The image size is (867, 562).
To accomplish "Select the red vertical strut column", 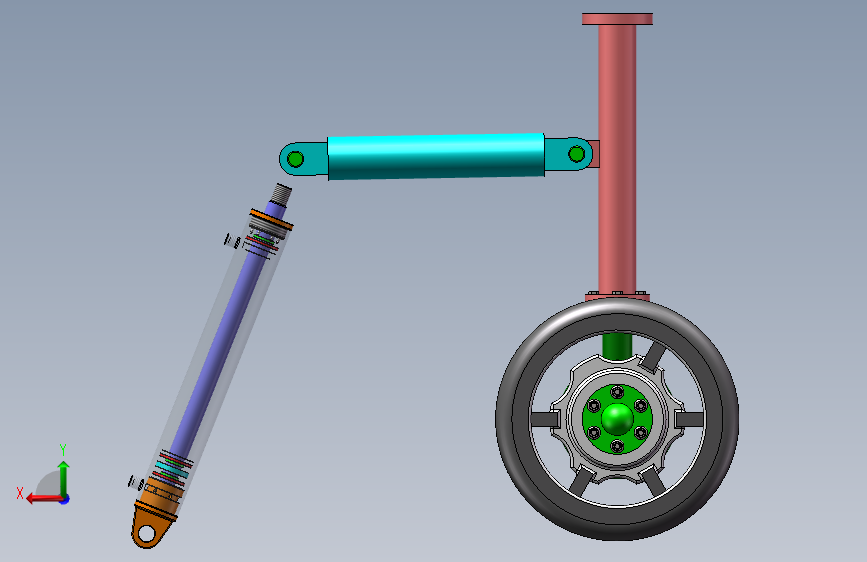I will point(617,159).
